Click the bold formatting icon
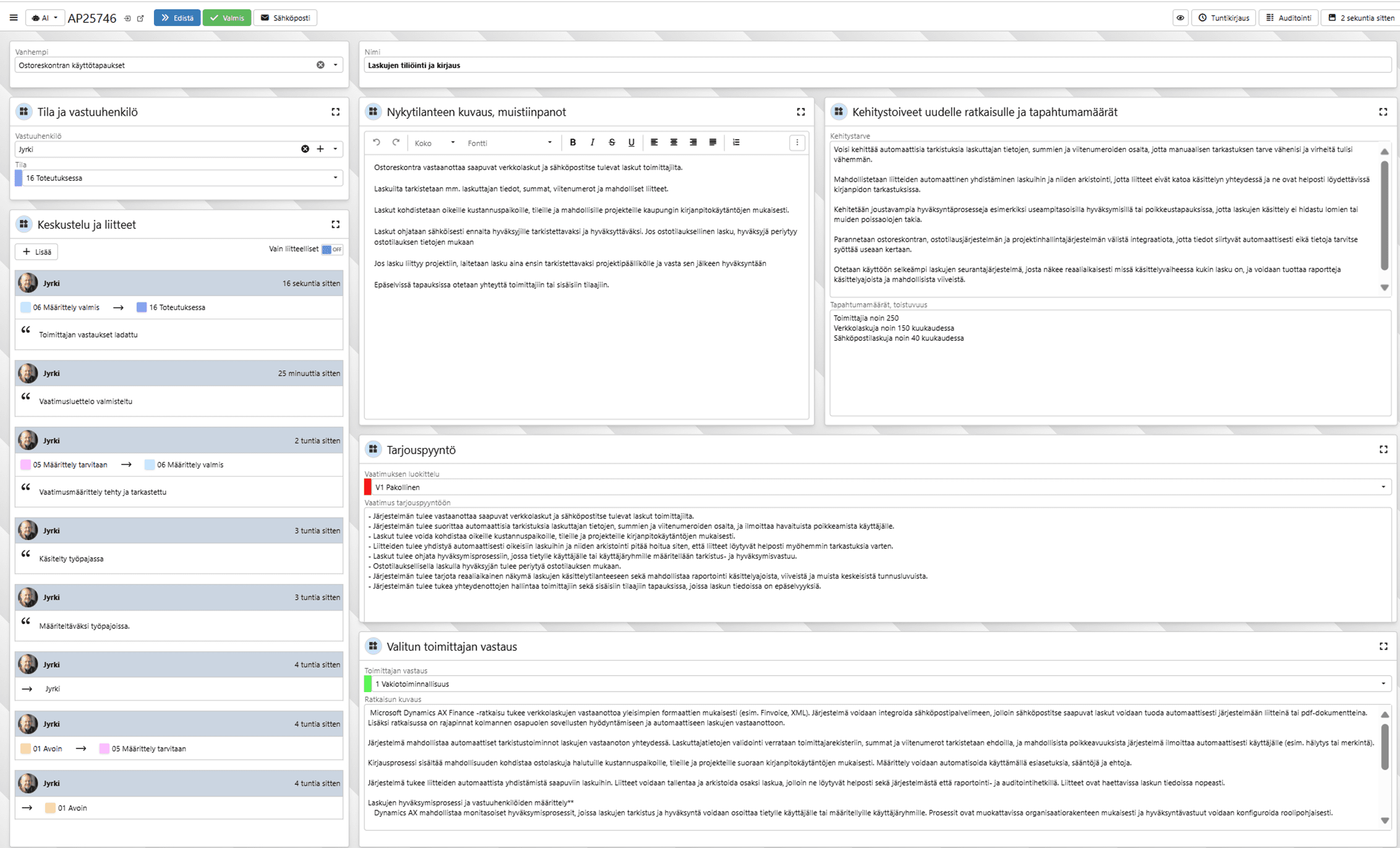1400x848 pixels. (573, 142)
